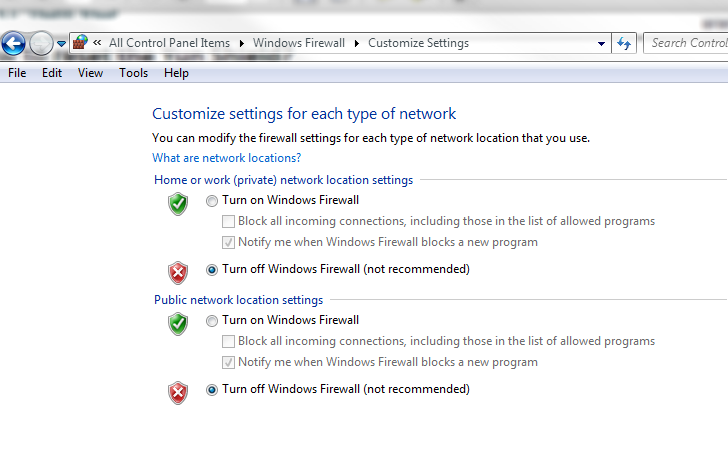Image resolution: width=728 pixels, height=451 pixels.
Task: Open the Edit menu
Action: [52, 73]
